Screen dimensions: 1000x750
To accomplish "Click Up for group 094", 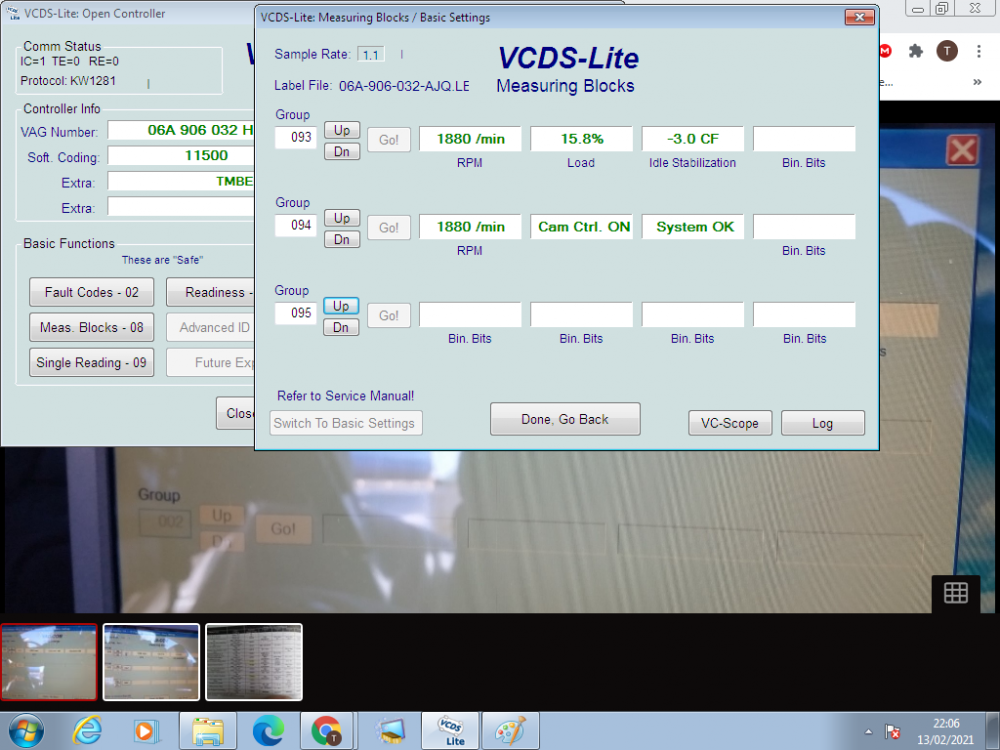I will pos(342,218).
